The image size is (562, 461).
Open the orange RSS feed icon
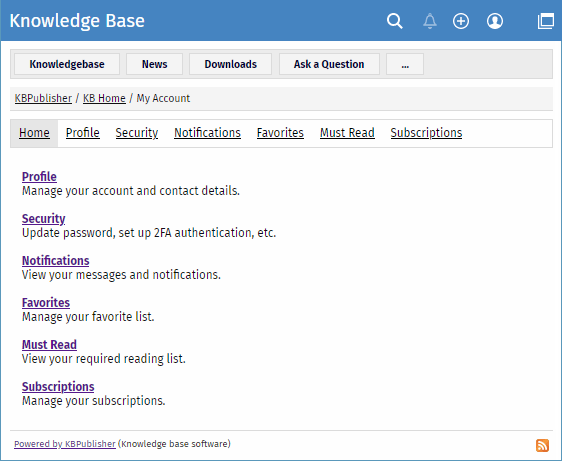click(542, 445)
